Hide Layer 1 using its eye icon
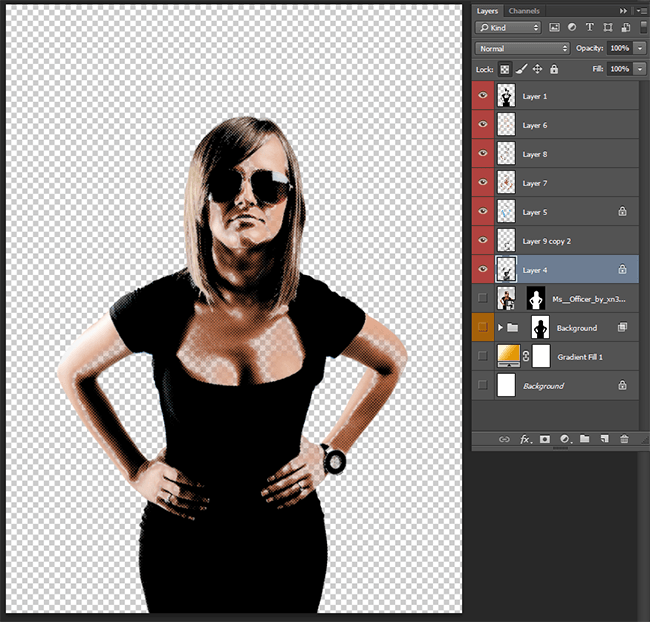650x622 pixels. (x=484, y=97)
